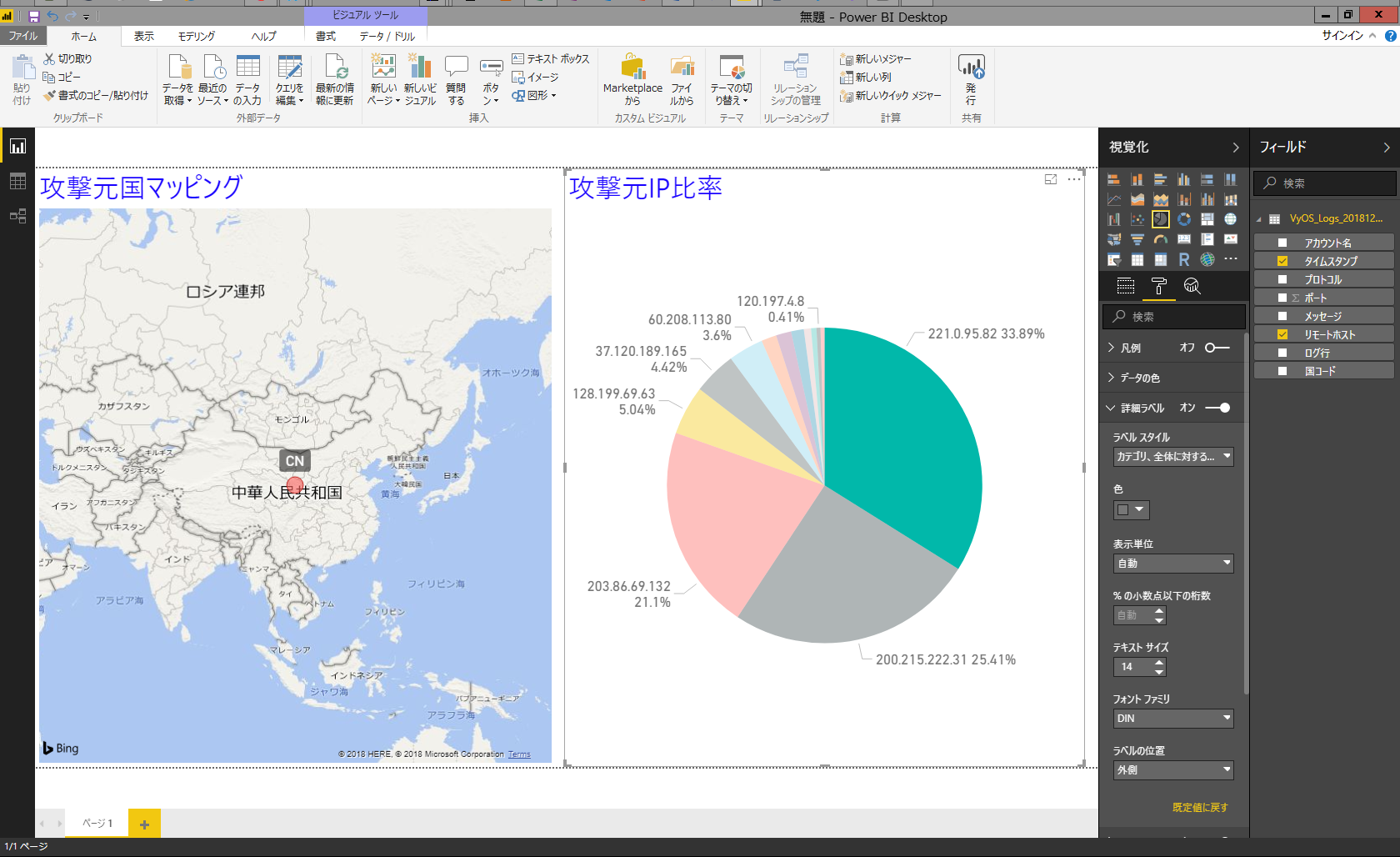
Task: Choose the funnel chart visualization
Action: pos(1137,239)
